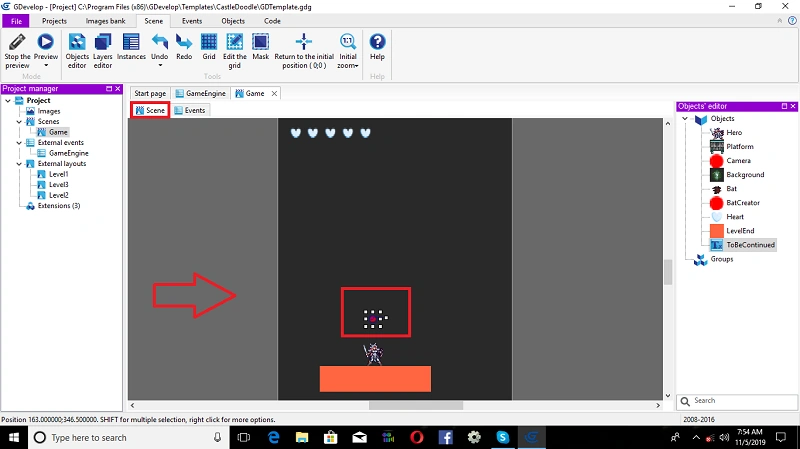The height and width of the screenshot is (449, 800).
Task: Select the Scene sub-tab
Action: [x=150, y=110]
